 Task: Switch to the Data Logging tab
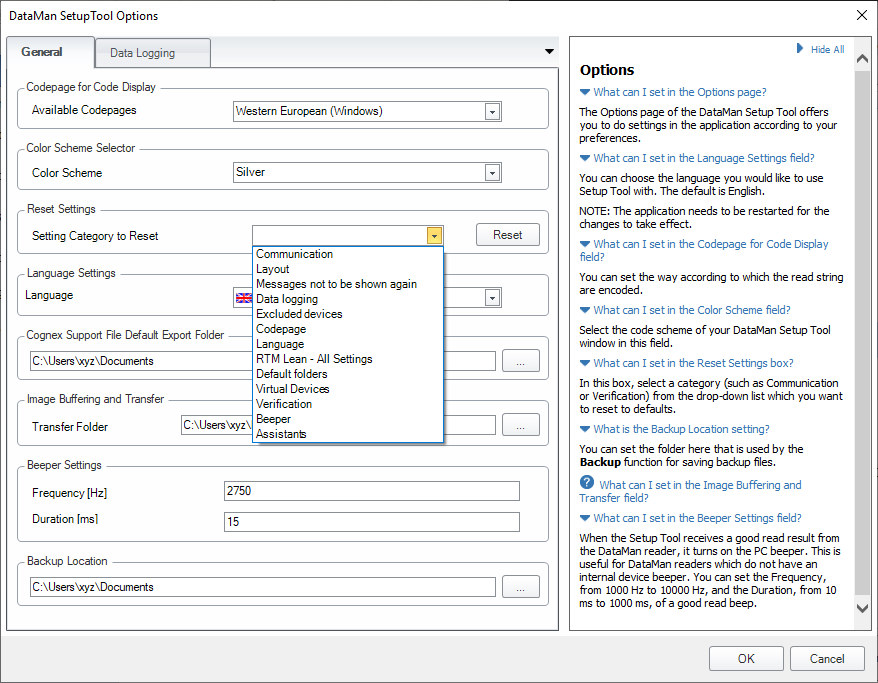142,53
